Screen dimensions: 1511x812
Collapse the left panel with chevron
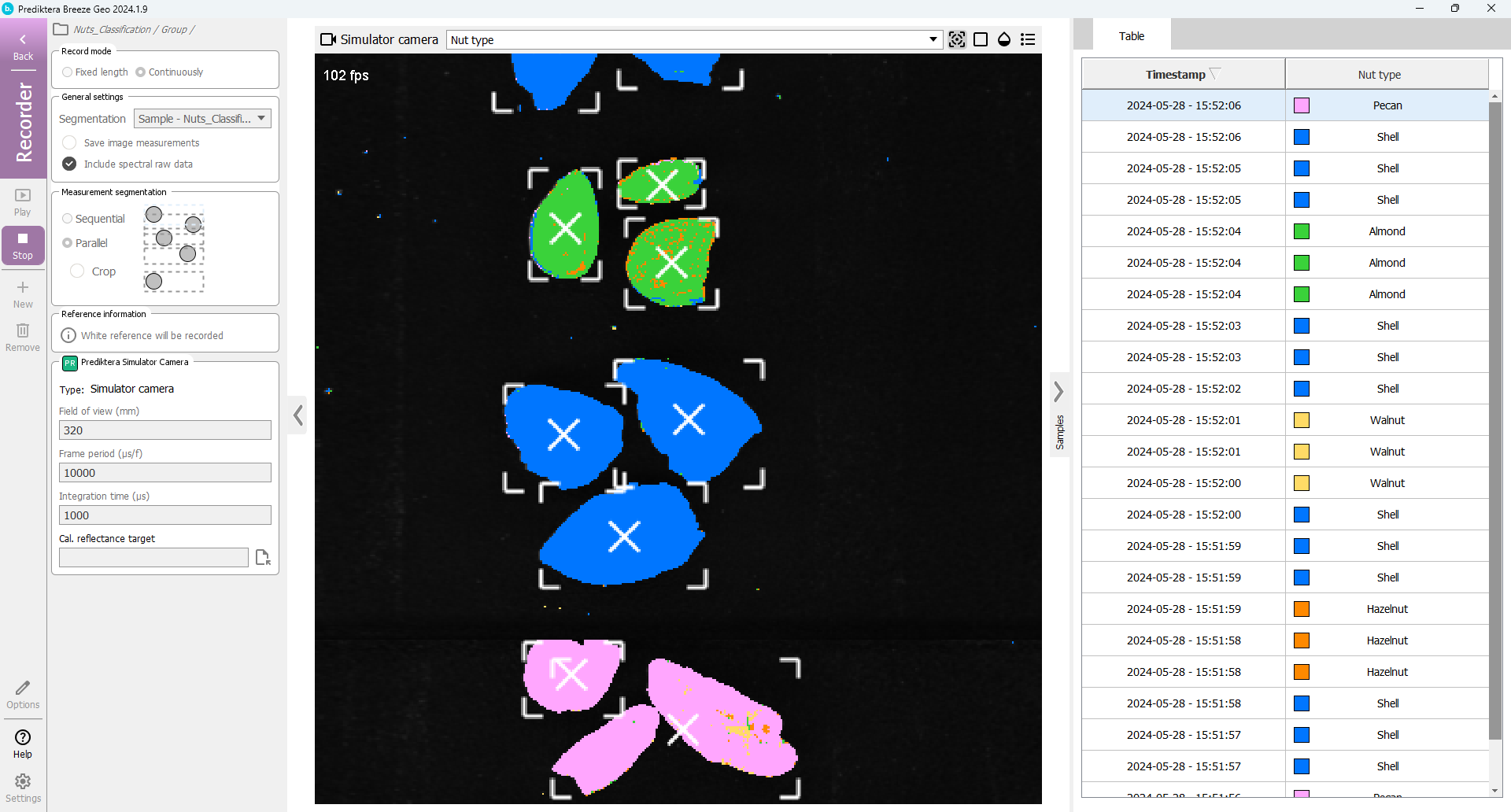(297, 415)
